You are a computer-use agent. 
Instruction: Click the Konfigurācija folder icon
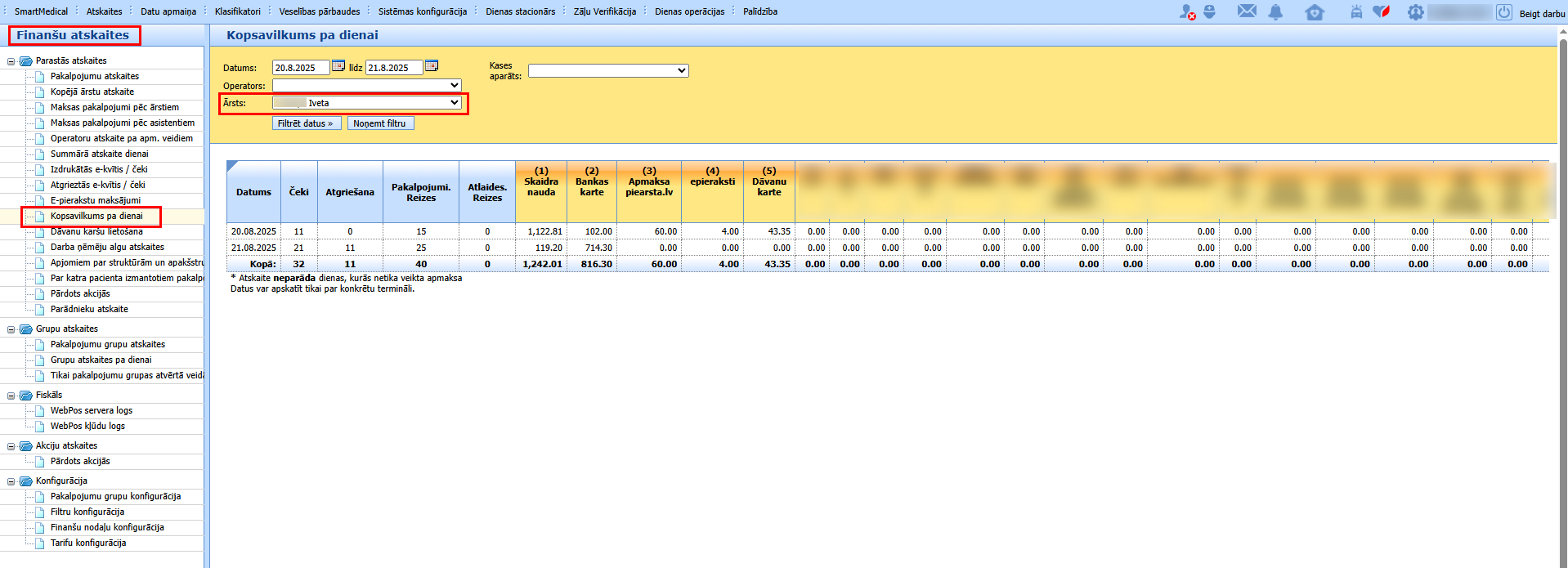coord(26,481)
